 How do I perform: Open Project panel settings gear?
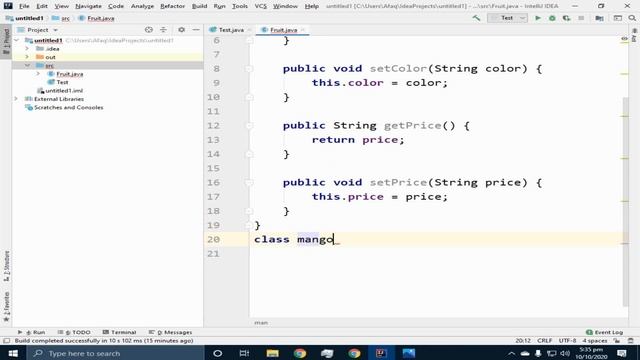pyautogui.click(x=181, y=30)
